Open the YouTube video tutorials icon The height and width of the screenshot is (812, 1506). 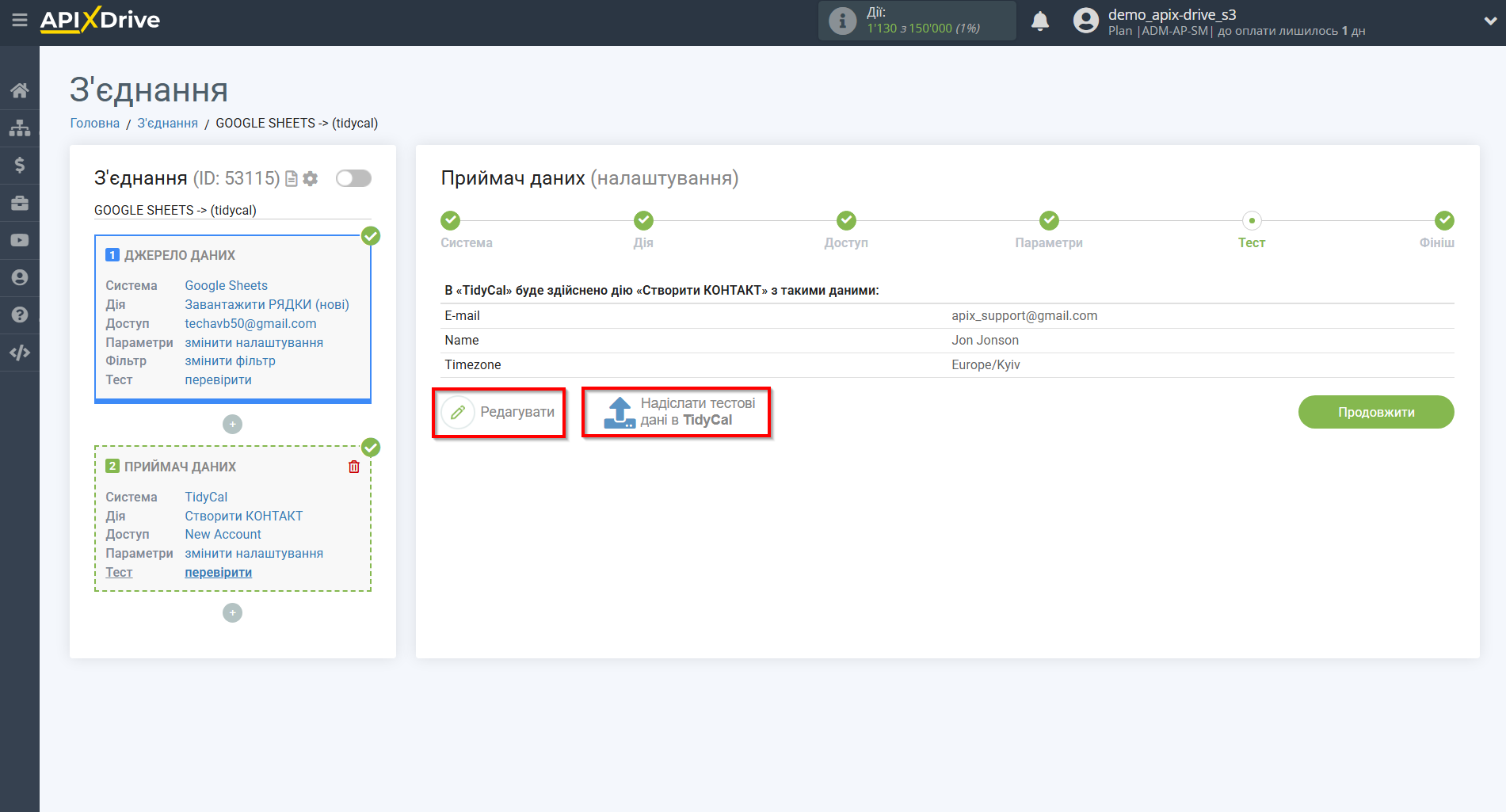[20, 240]
